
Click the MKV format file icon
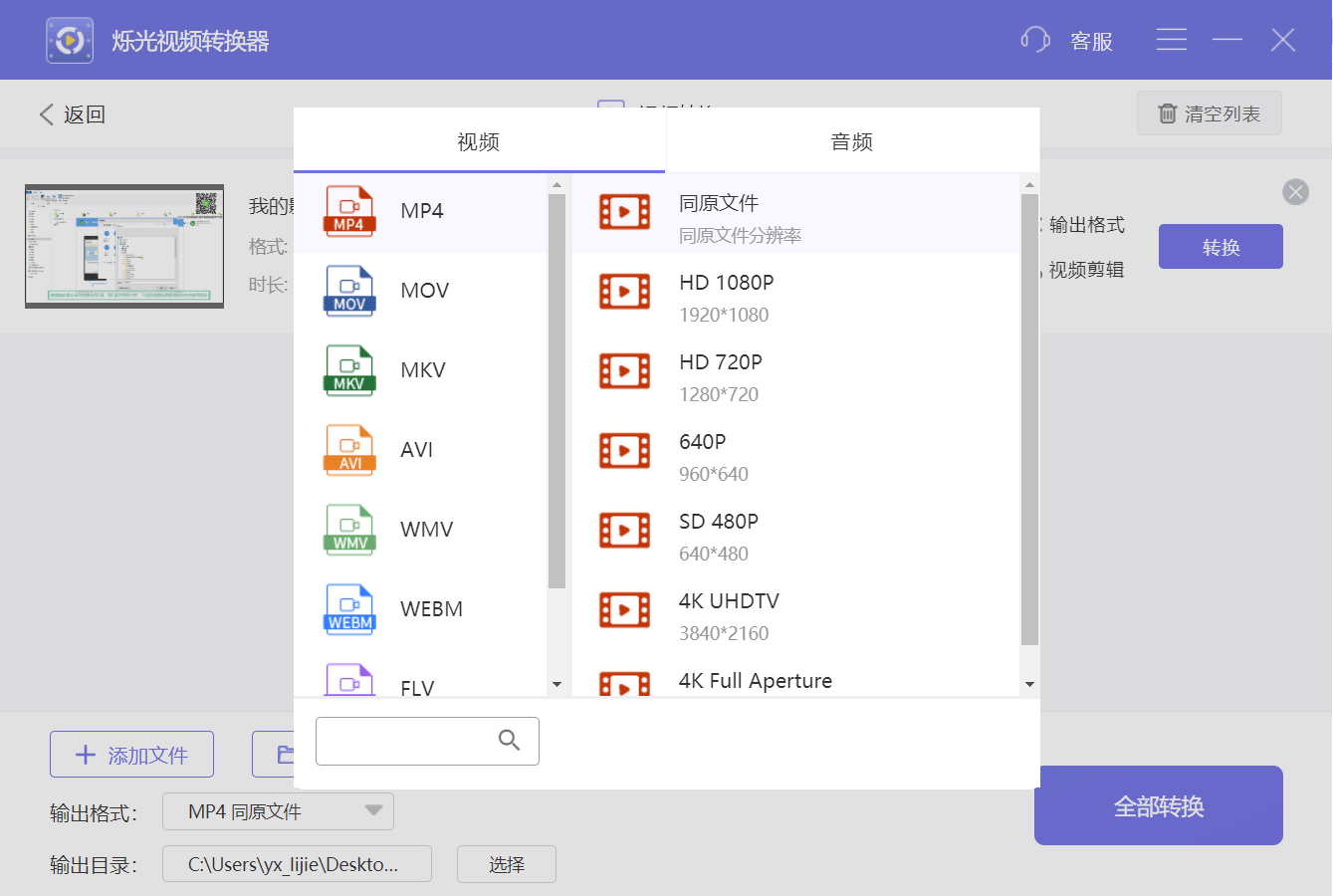[349, 370]
